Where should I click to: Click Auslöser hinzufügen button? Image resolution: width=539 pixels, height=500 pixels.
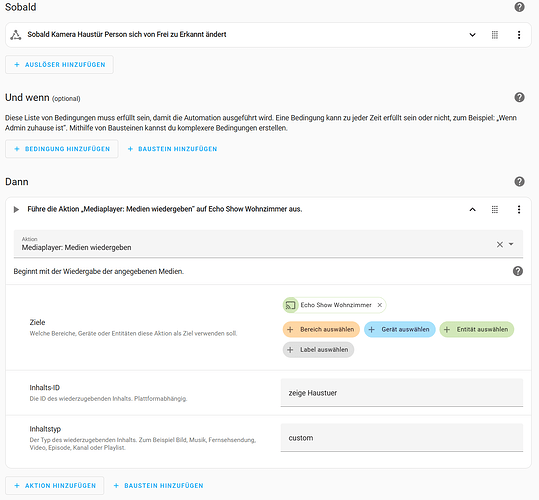(59, 65)
